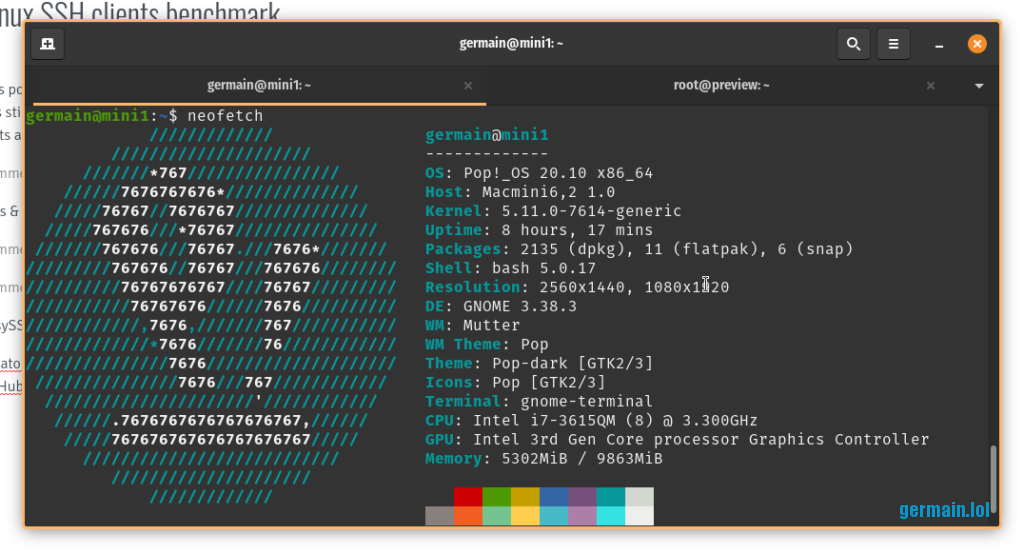Click the '2560x1440' resolution value

tap(582, 287)
